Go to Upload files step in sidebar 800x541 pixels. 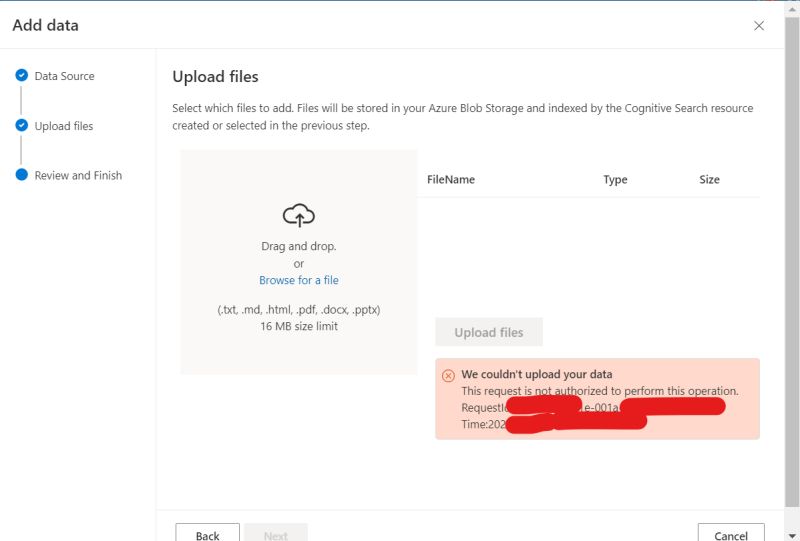pos(64,126)
